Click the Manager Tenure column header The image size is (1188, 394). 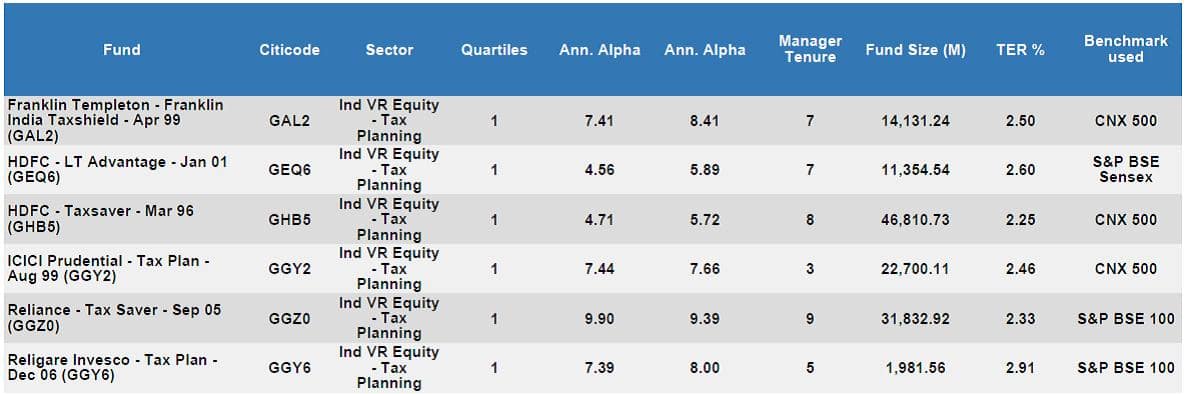pos(810,49)
